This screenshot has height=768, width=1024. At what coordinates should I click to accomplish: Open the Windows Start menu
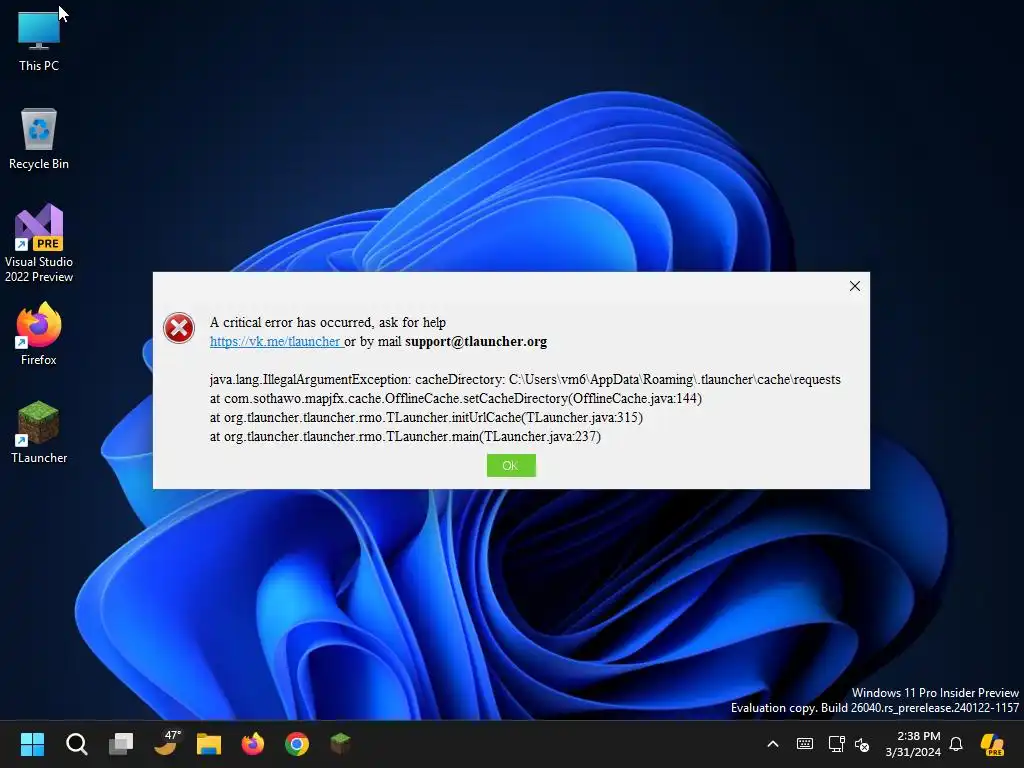32,744
